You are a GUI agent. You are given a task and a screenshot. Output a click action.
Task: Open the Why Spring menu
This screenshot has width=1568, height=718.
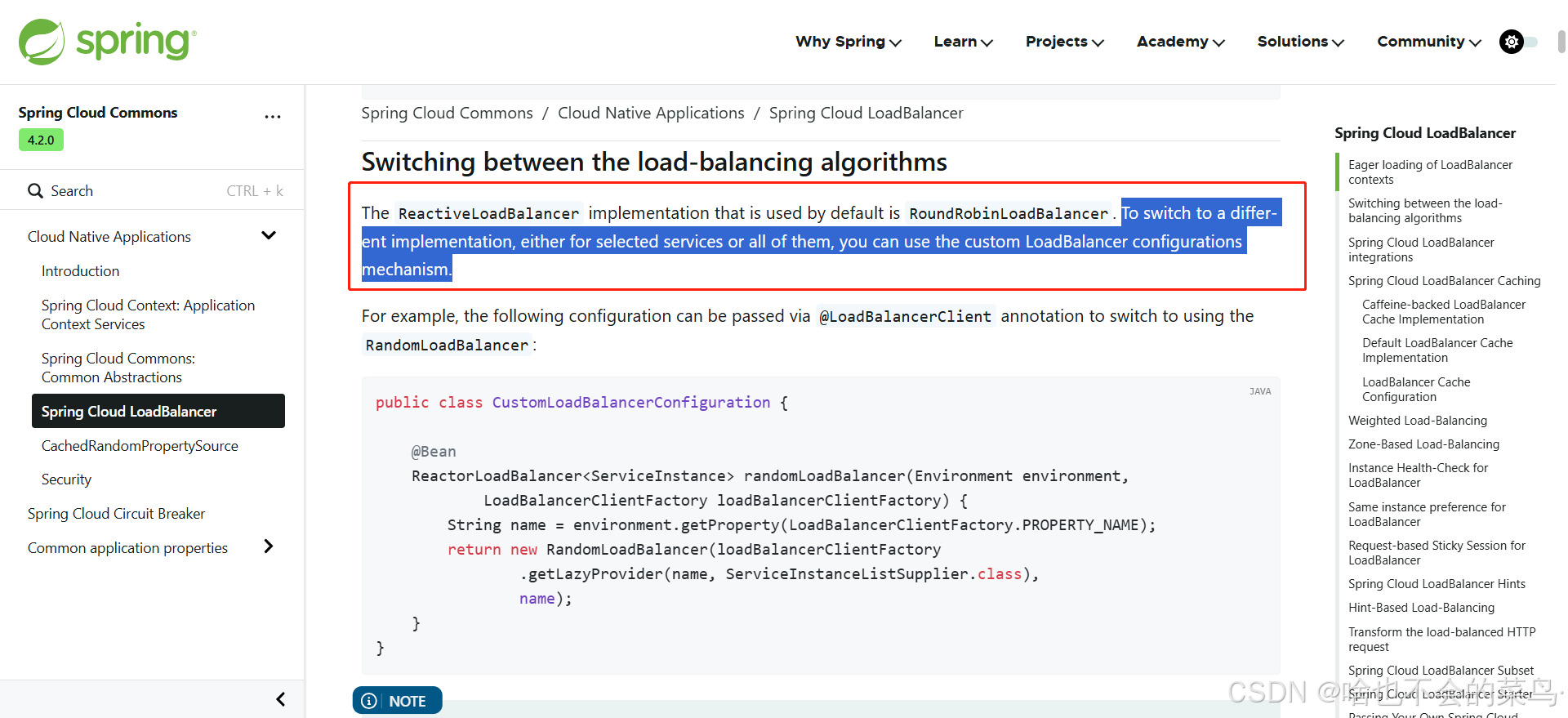coord(849,42)
